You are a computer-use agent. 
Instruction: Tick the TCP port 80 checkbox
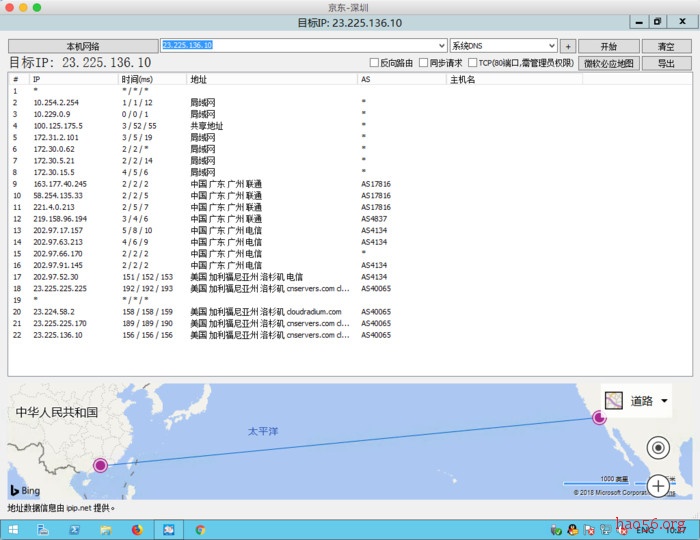tap(472, 62)
